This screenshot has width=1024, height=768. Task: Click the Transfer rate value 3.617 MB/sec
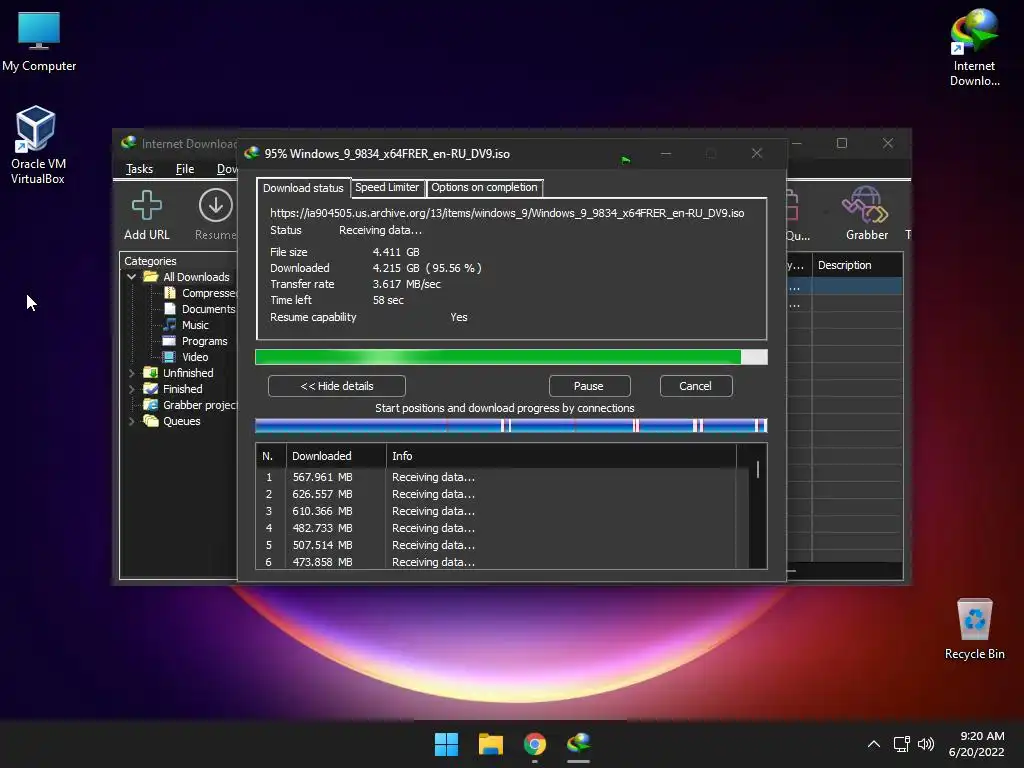pos(406,284)
